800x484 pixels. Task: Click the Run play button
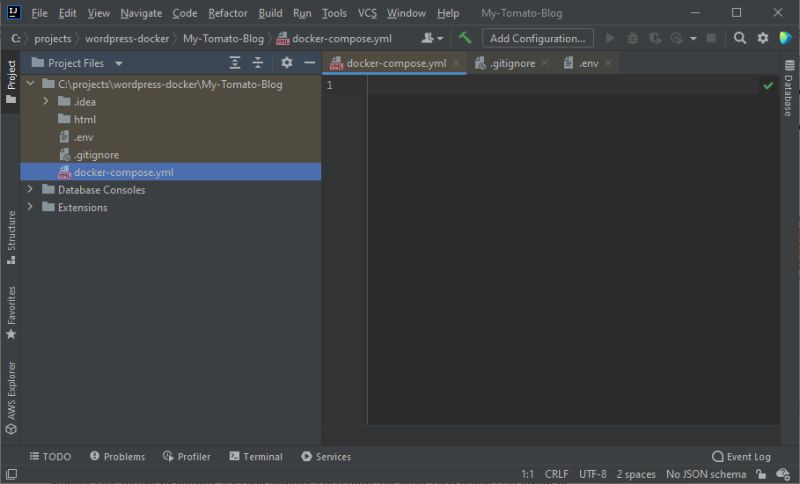pos(610,38)
